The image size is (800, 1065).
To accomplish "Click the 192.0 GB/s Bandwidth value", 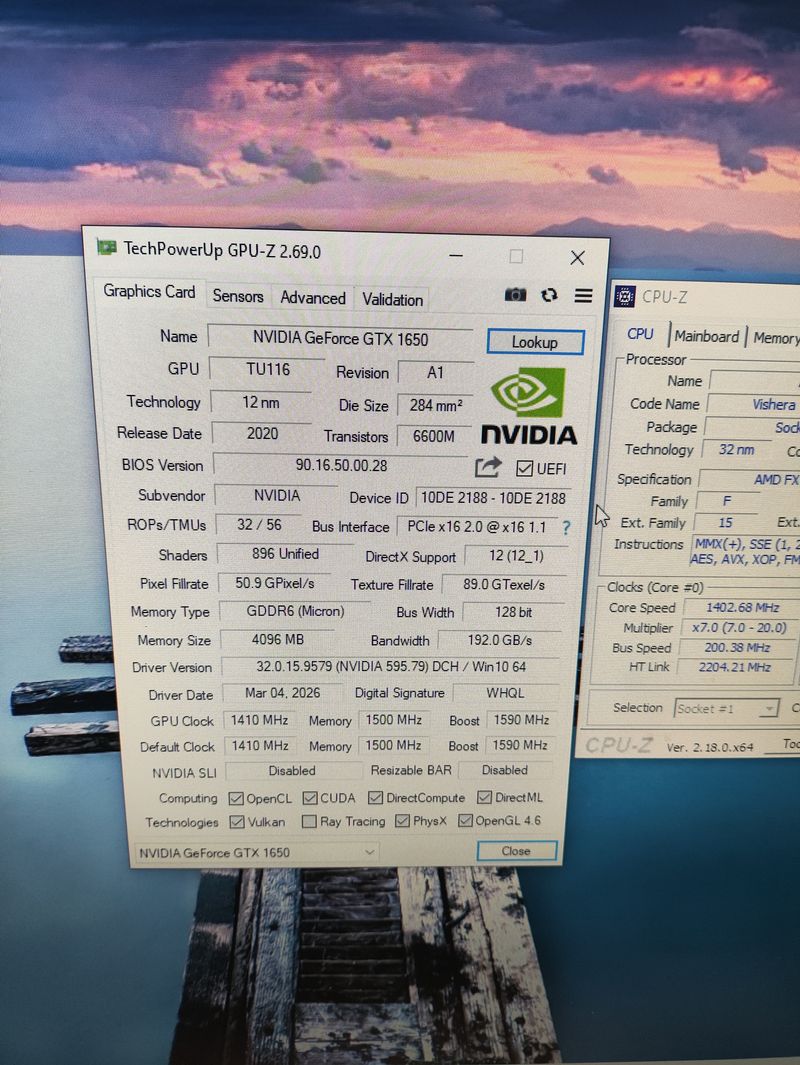I will tap(500, 640).
